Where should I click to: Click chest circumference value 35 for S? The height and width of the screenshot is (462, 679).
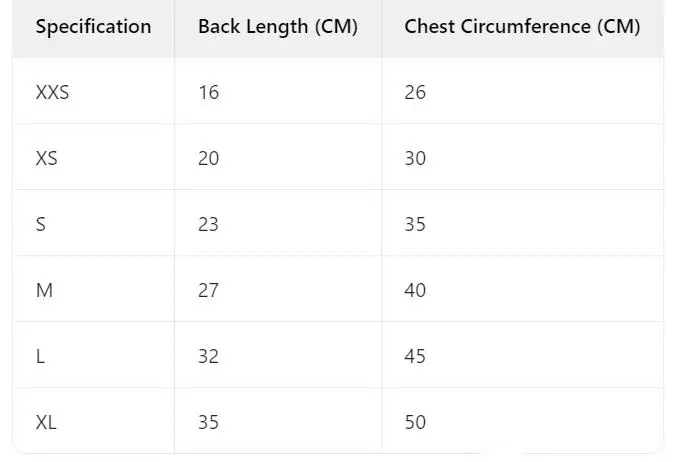(x=415, y=224)
